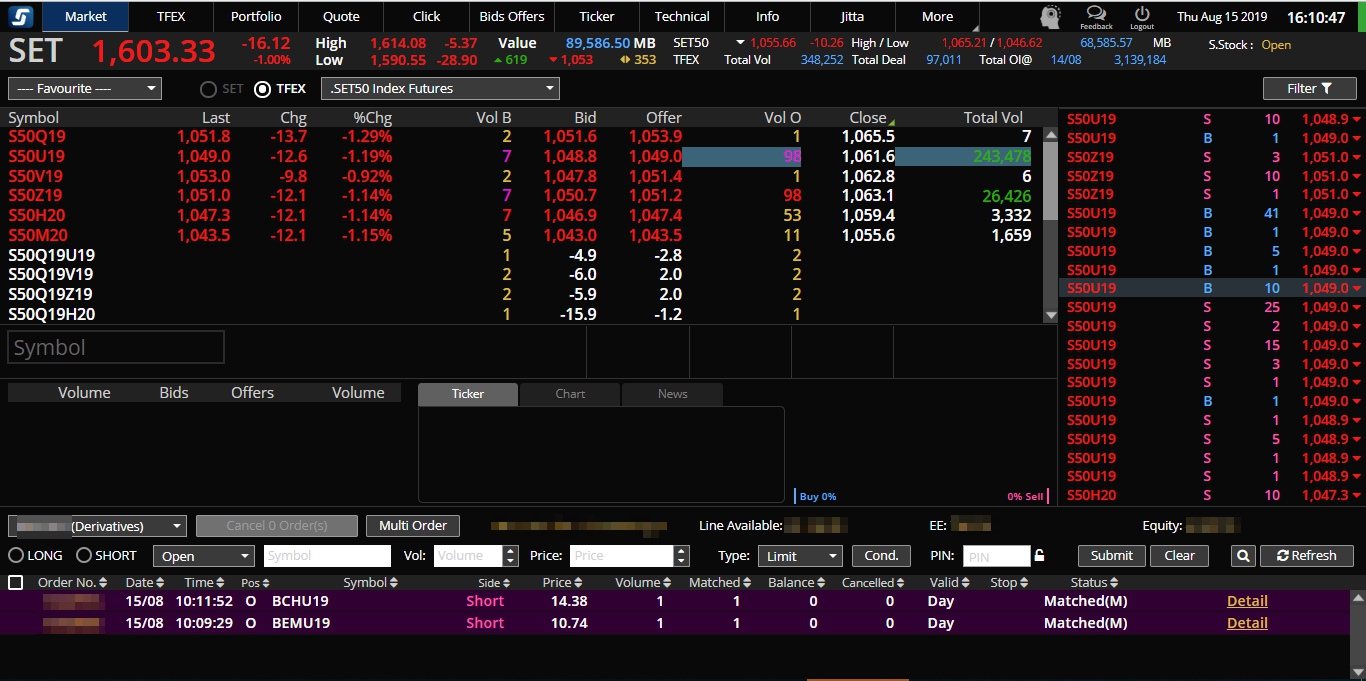Click the order Symbol input field

pyautogui.click(x=327, y=556)
